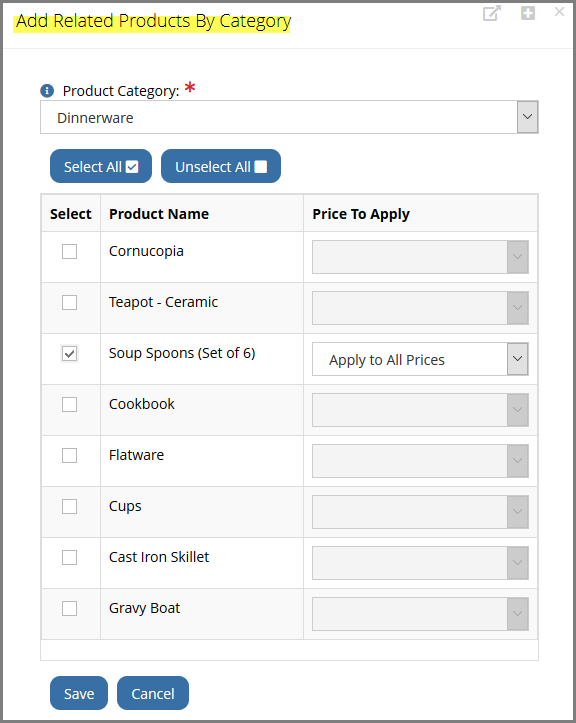The image size is (576, 723).
Task: Open the Cornucopia price dropdown
Action: point(420,257)
